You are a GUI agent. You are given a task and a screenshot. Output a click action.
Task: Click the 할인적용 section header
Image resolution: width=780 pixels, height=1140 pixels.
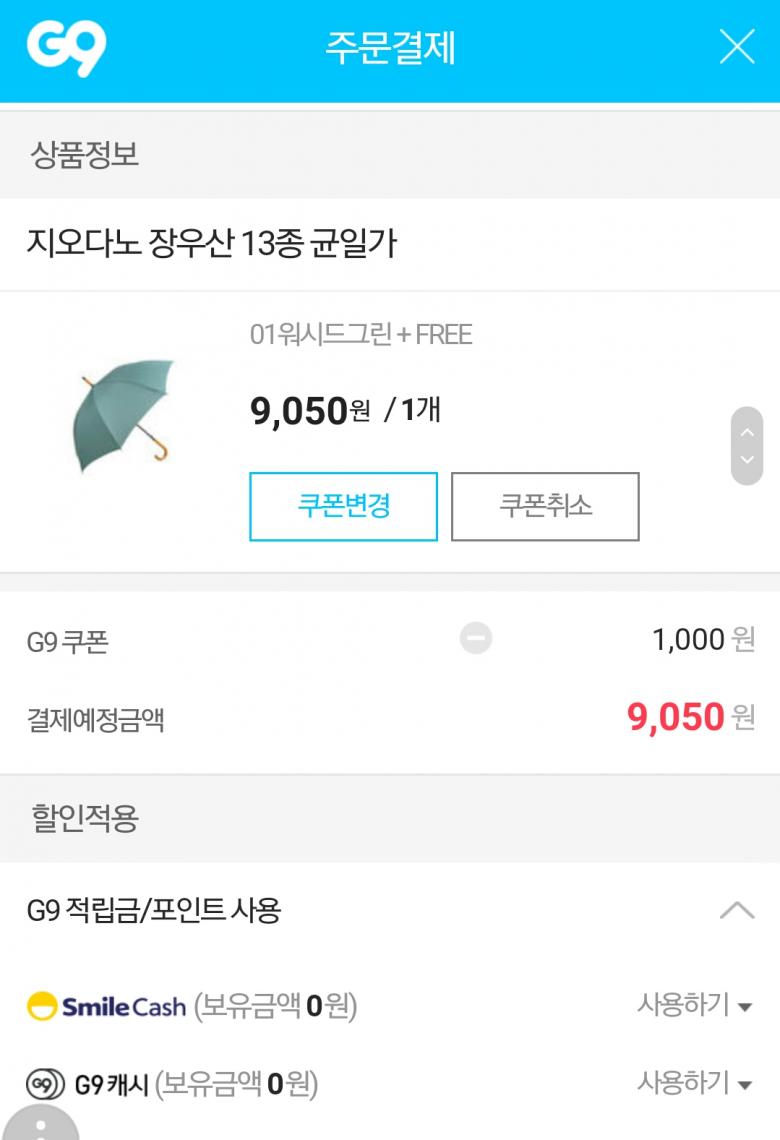pos(85,818)
